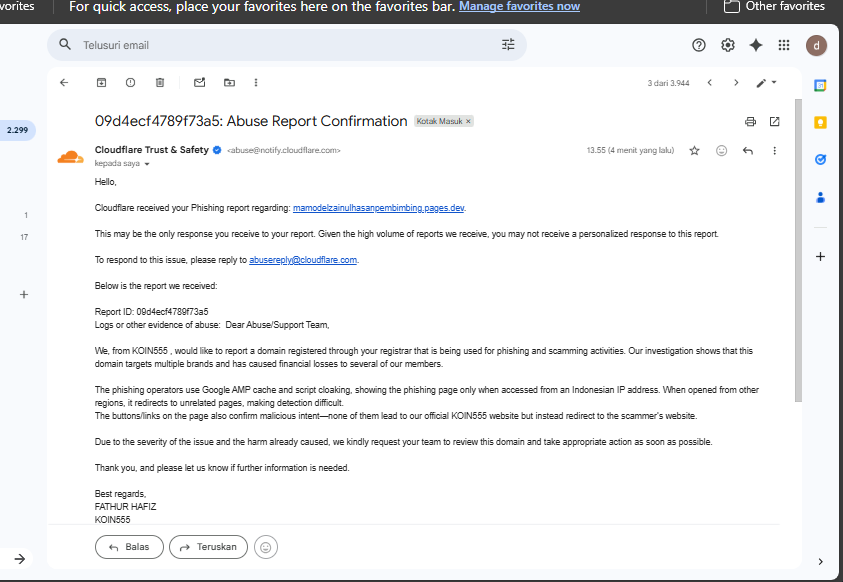
Task: Open Contacts side panel
Action: click(x=820, y=197)
